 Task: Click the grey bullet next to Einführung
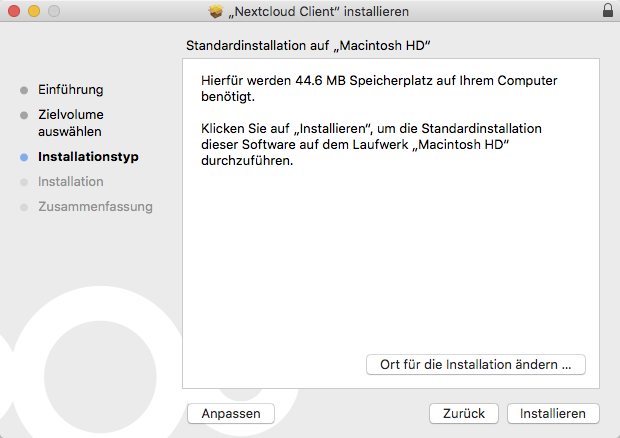click(24, 91)
